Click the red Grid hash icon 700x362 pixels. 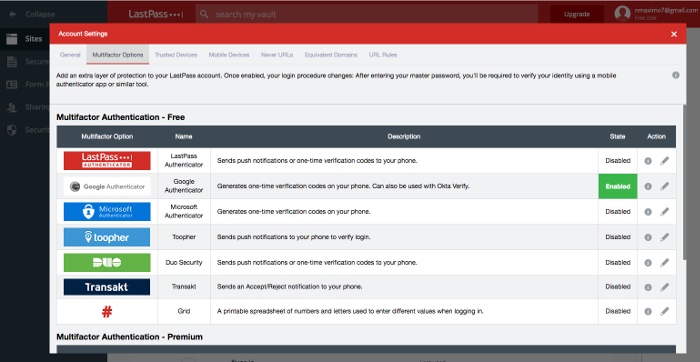tap(107, 312)
